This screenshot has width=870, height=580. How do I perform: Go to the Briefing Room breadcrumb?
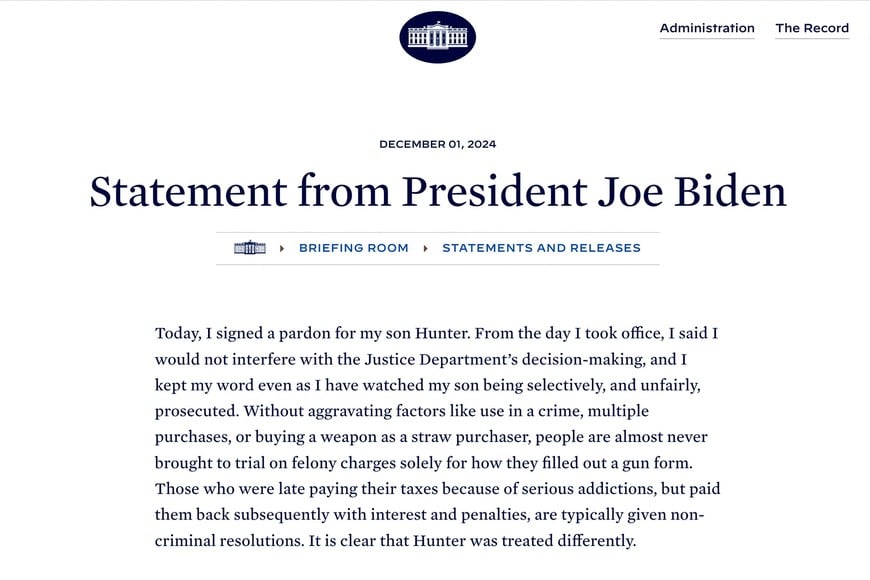(354, 248)
